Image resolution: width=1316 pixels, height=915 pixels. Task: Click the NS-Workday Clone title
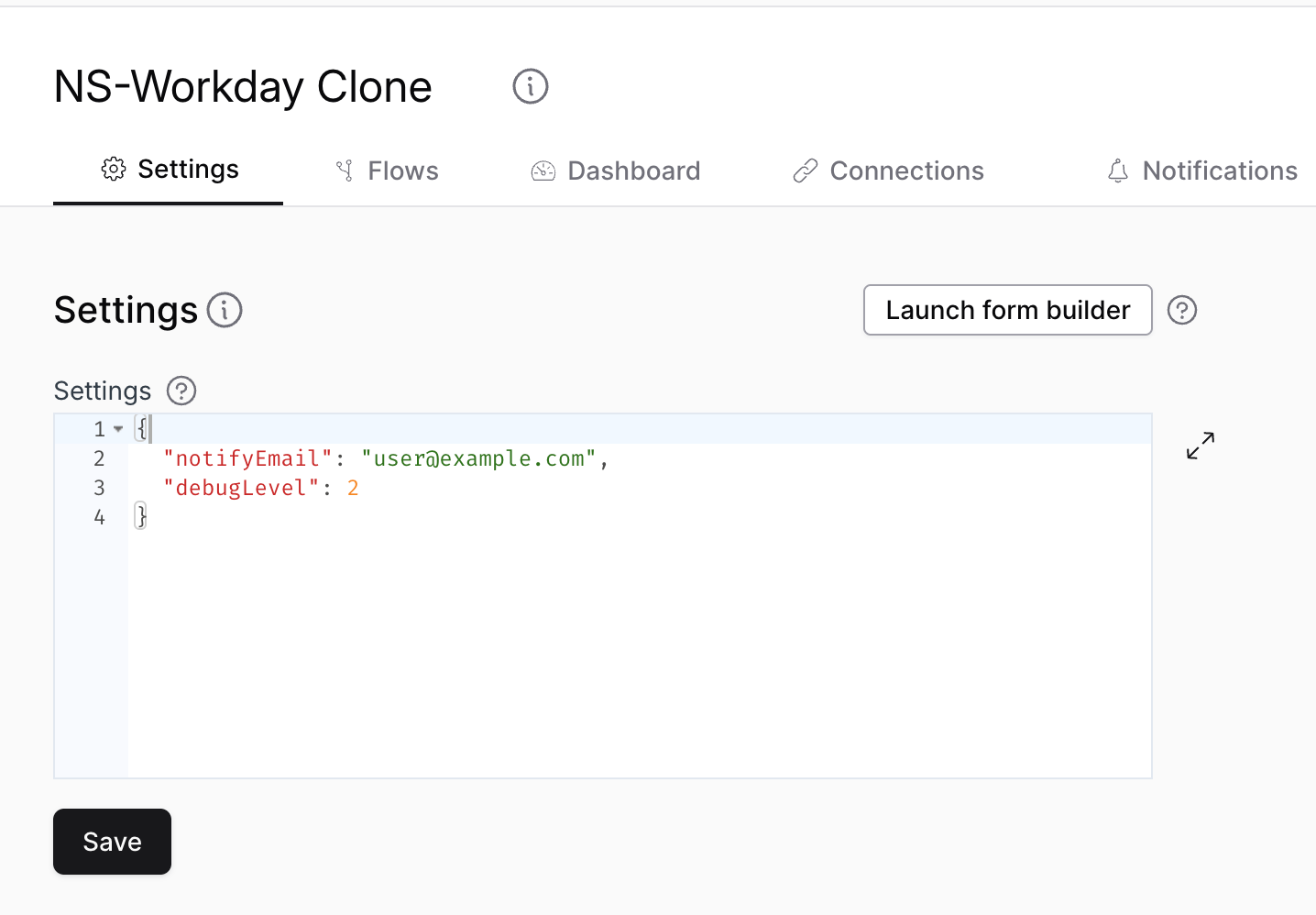point(243,87)
